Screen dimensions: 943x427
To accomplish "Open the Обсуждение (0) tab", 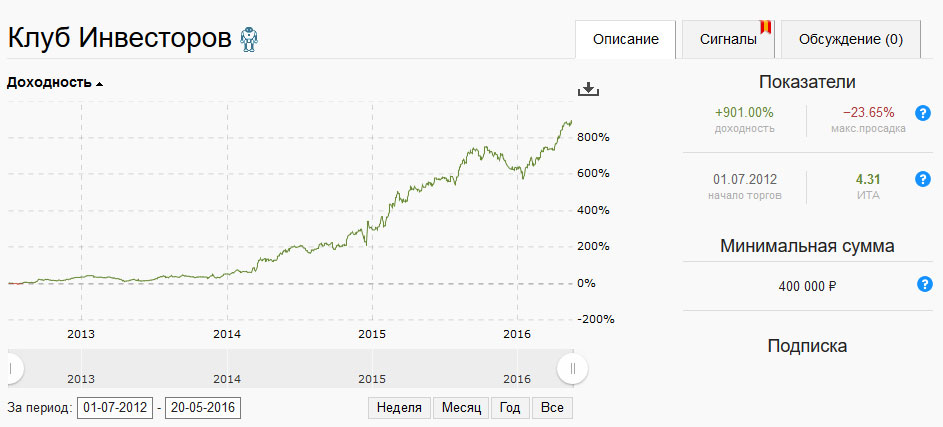I will (850, 40).
